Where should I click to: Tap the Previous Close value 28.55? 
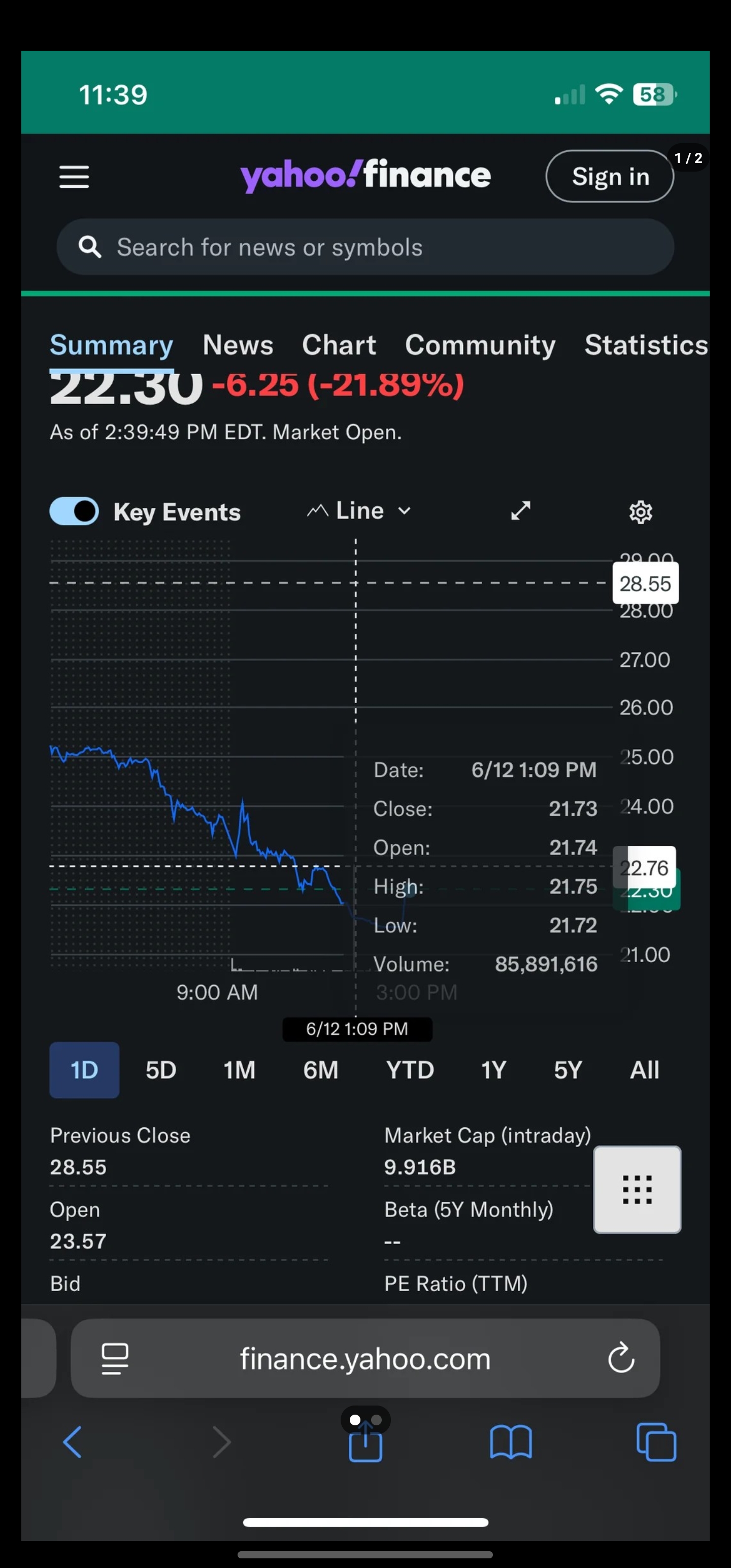click(78, 1167)
